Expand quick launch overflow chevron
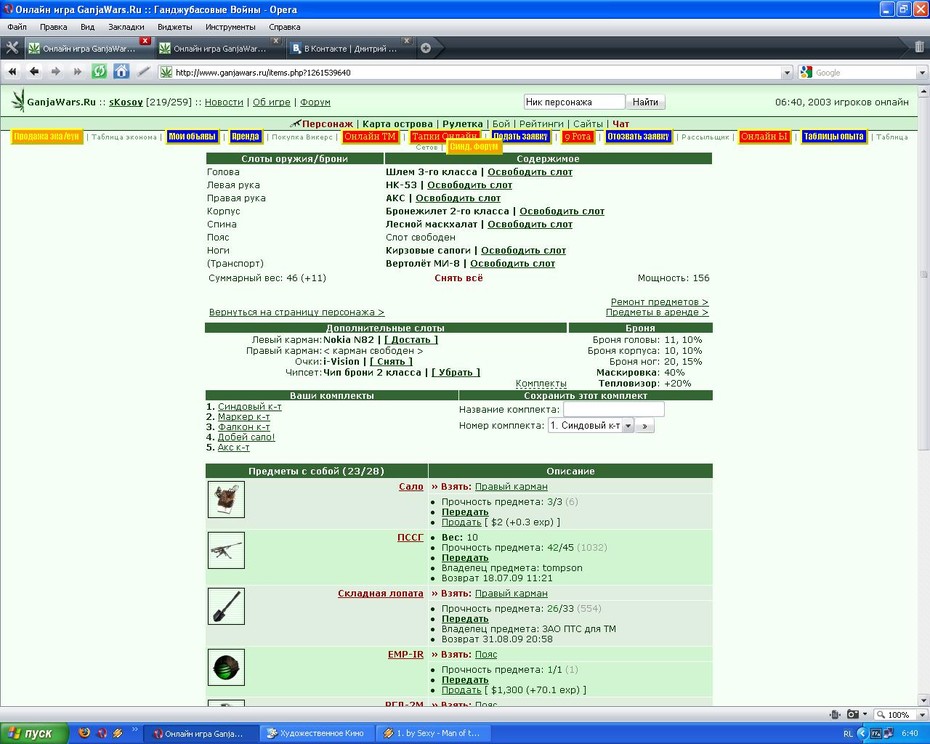 tap(135, 730)
